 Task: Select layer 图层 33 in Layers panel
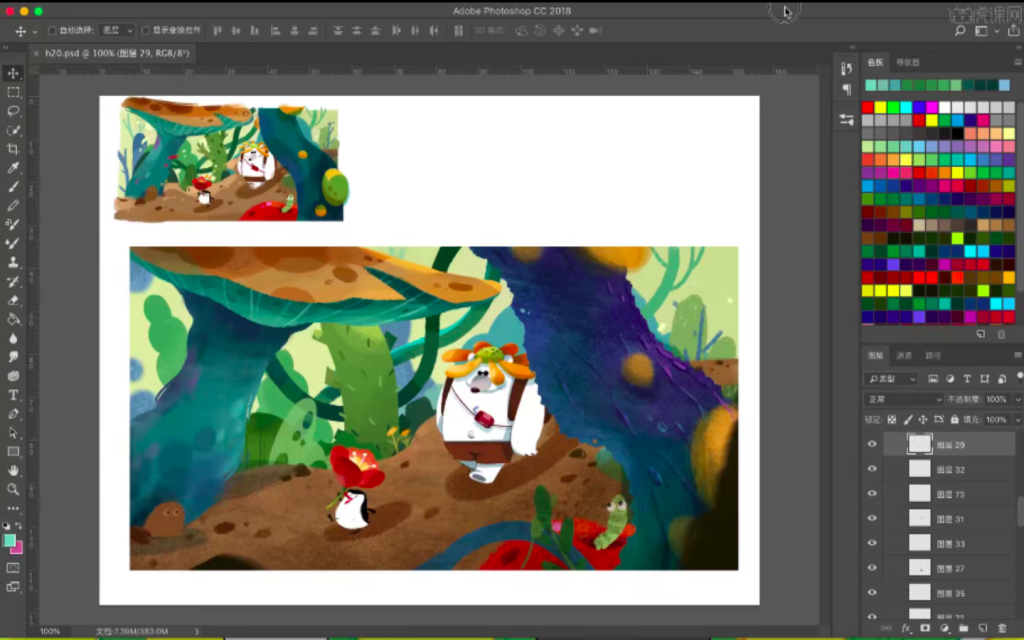pyautogui.click(x=950, y=544)
